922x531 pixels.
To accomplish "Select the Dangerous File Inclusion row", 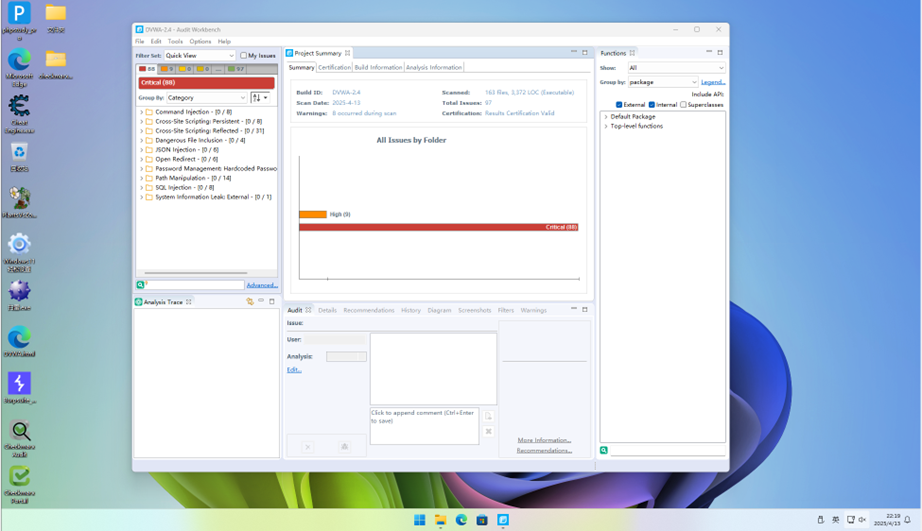I will pos(200,141).
